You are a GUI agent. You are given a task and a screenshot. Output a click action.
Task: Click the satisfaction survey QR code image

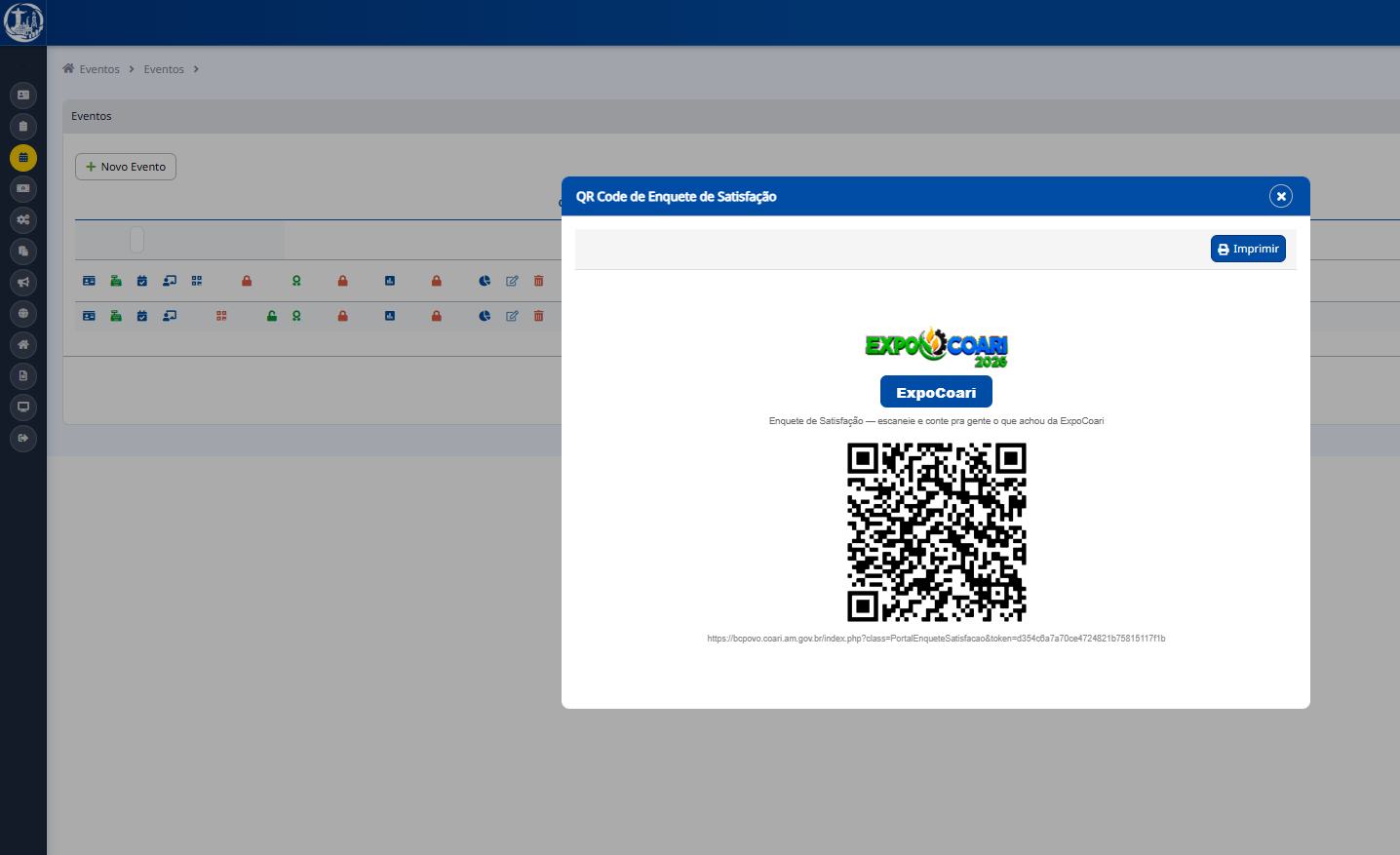pyautogui.click(x=936, y=532)
